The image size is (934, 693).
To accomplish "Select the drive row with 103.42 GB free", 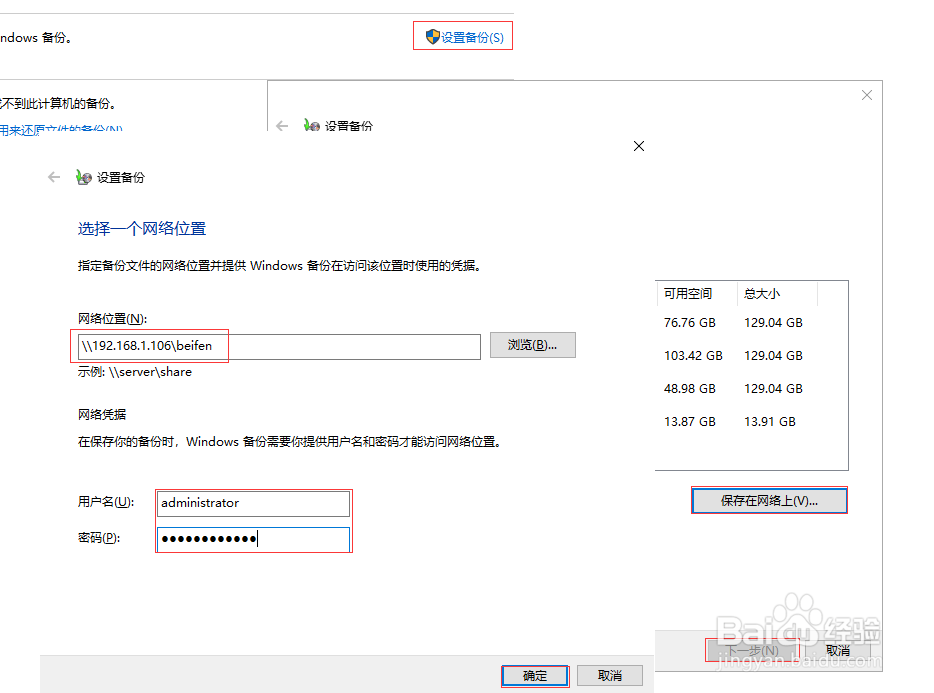I will [x=751, y=356].
